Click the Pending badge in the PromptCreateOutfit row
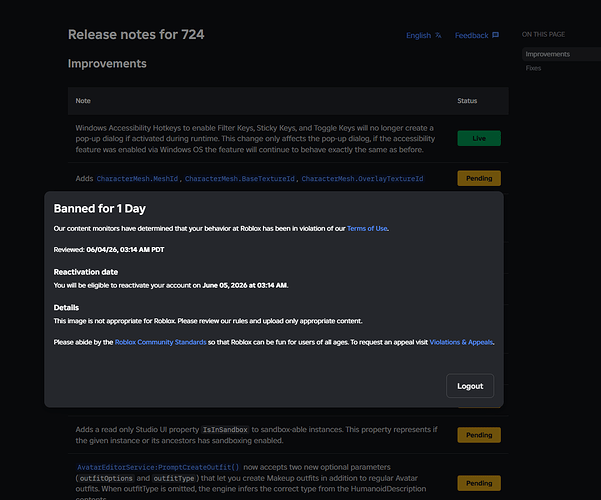 point(479,483)
